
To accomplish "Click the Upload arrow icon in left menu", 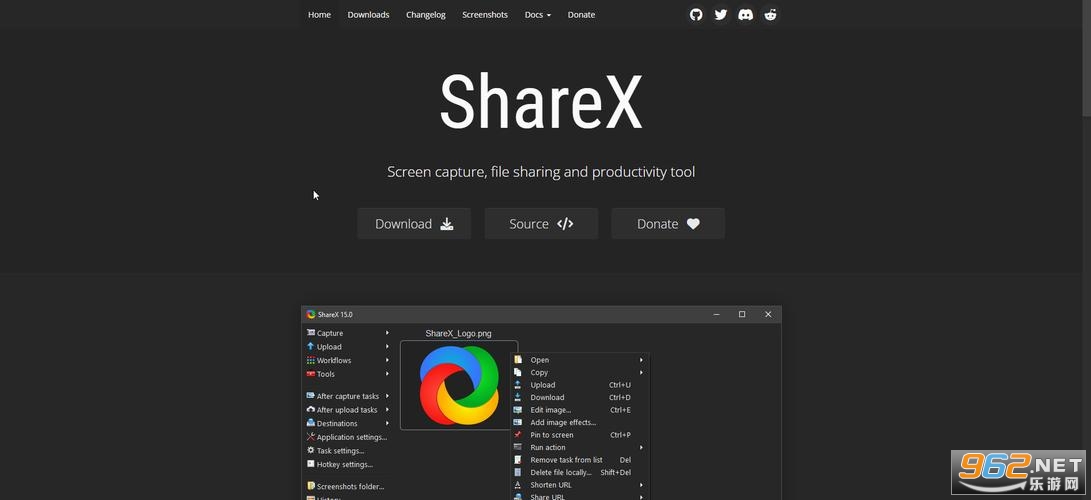I will tap(311, 346).
